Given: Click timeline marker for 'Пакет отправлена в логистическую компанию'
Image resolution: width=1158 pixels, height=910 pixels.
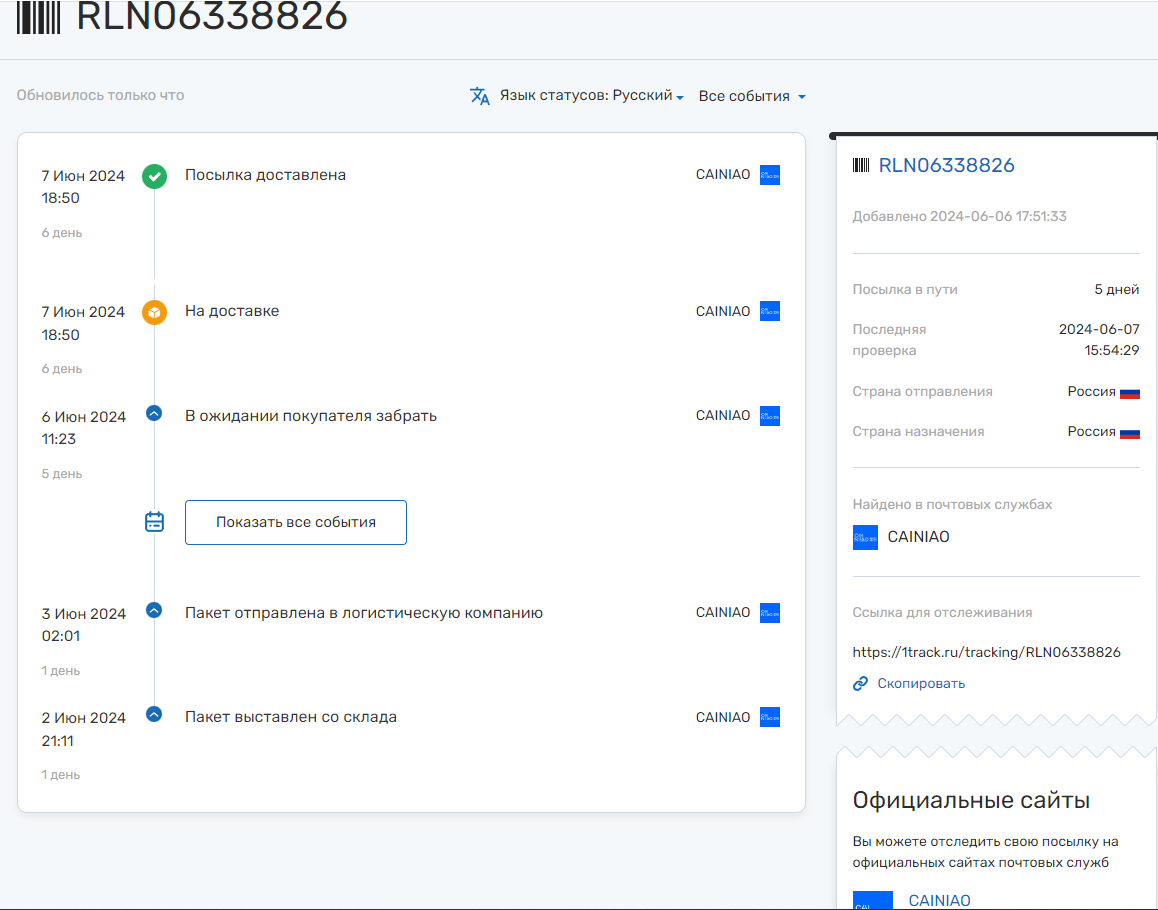Looking at the screenshot, I should (x=154, y=609).
